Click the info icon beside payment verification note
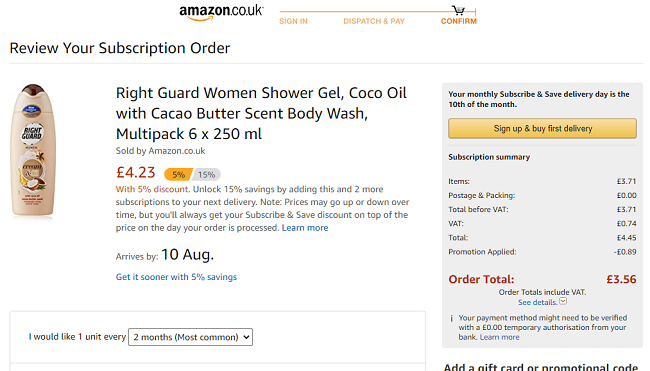 451,318
